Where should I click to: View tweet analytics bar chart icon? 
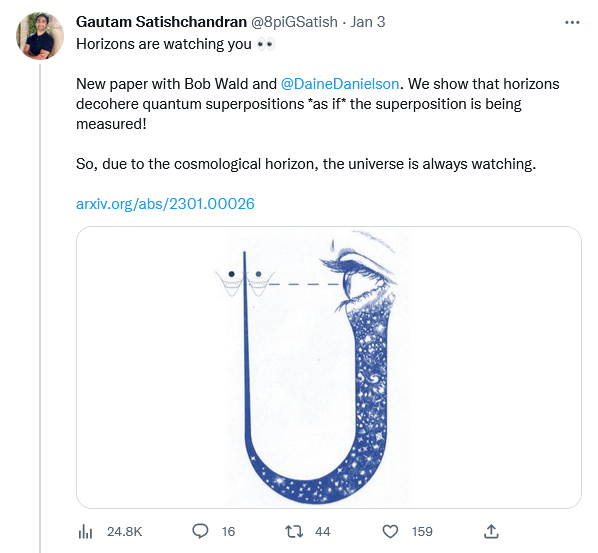coord(85,531)
